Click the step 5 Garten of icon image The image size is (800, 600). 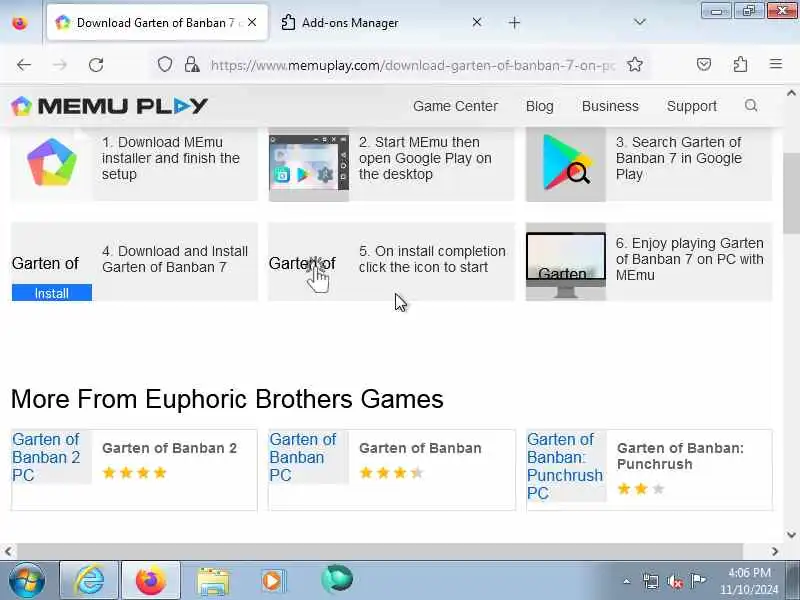click(x=309, y=262)
